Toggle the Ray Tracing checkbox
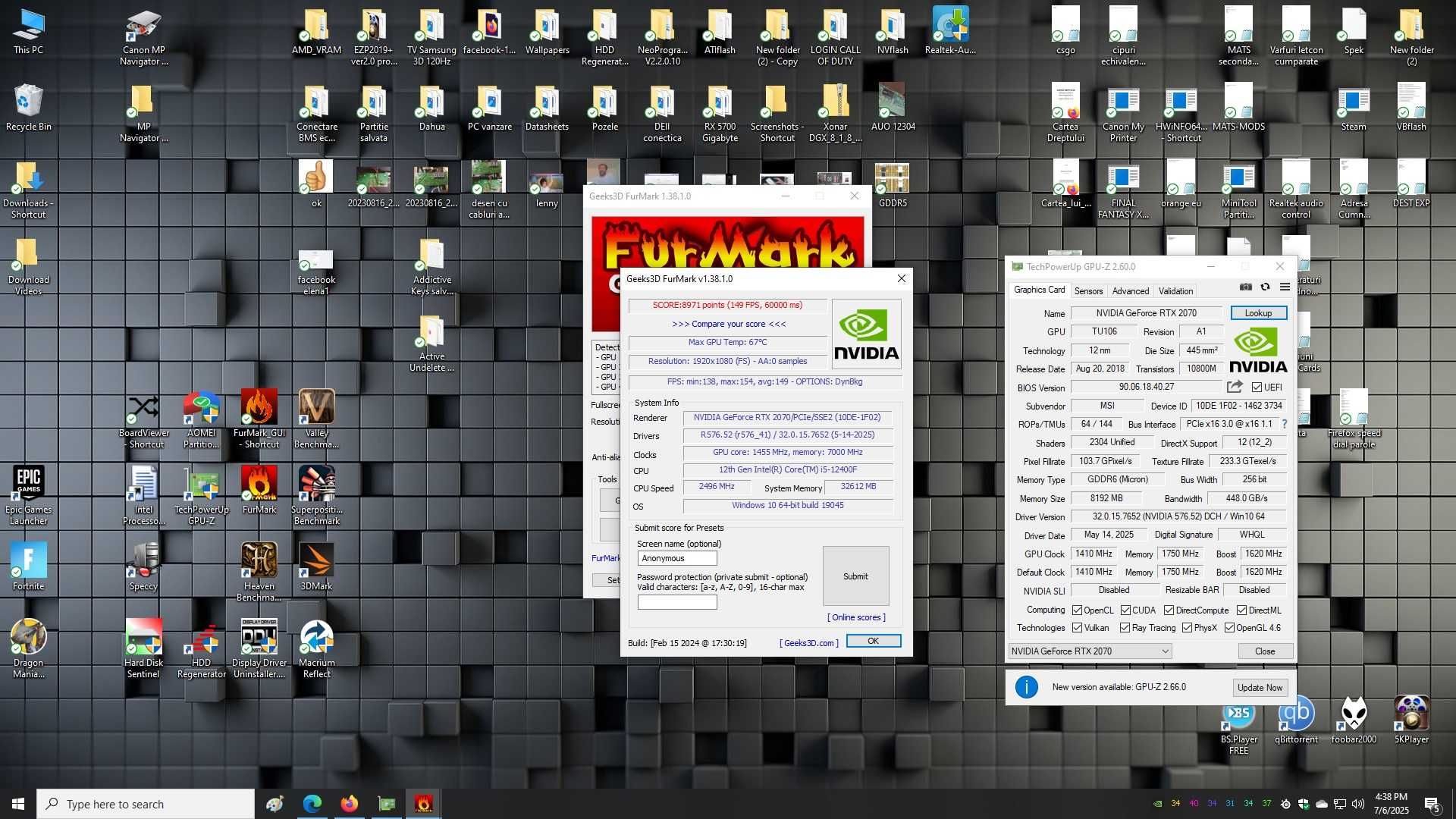1456x819 pixels. click(x=1125, y=628)
